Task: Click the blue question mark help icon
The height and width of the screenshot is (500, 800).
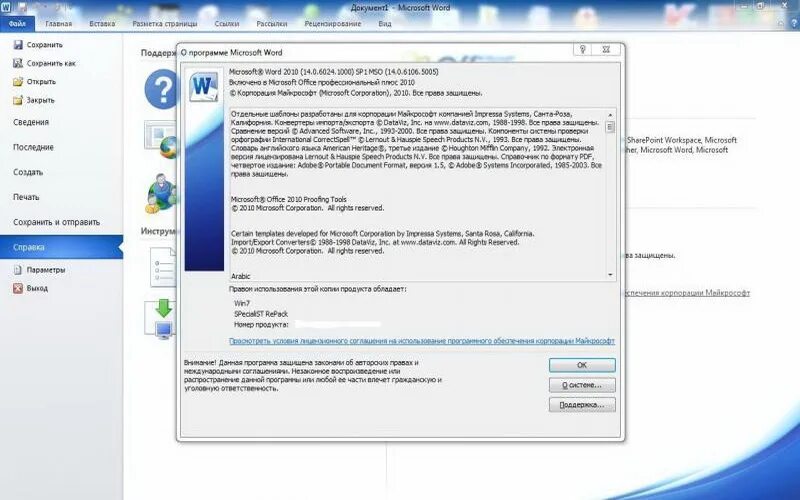Action: pos(161,90)
